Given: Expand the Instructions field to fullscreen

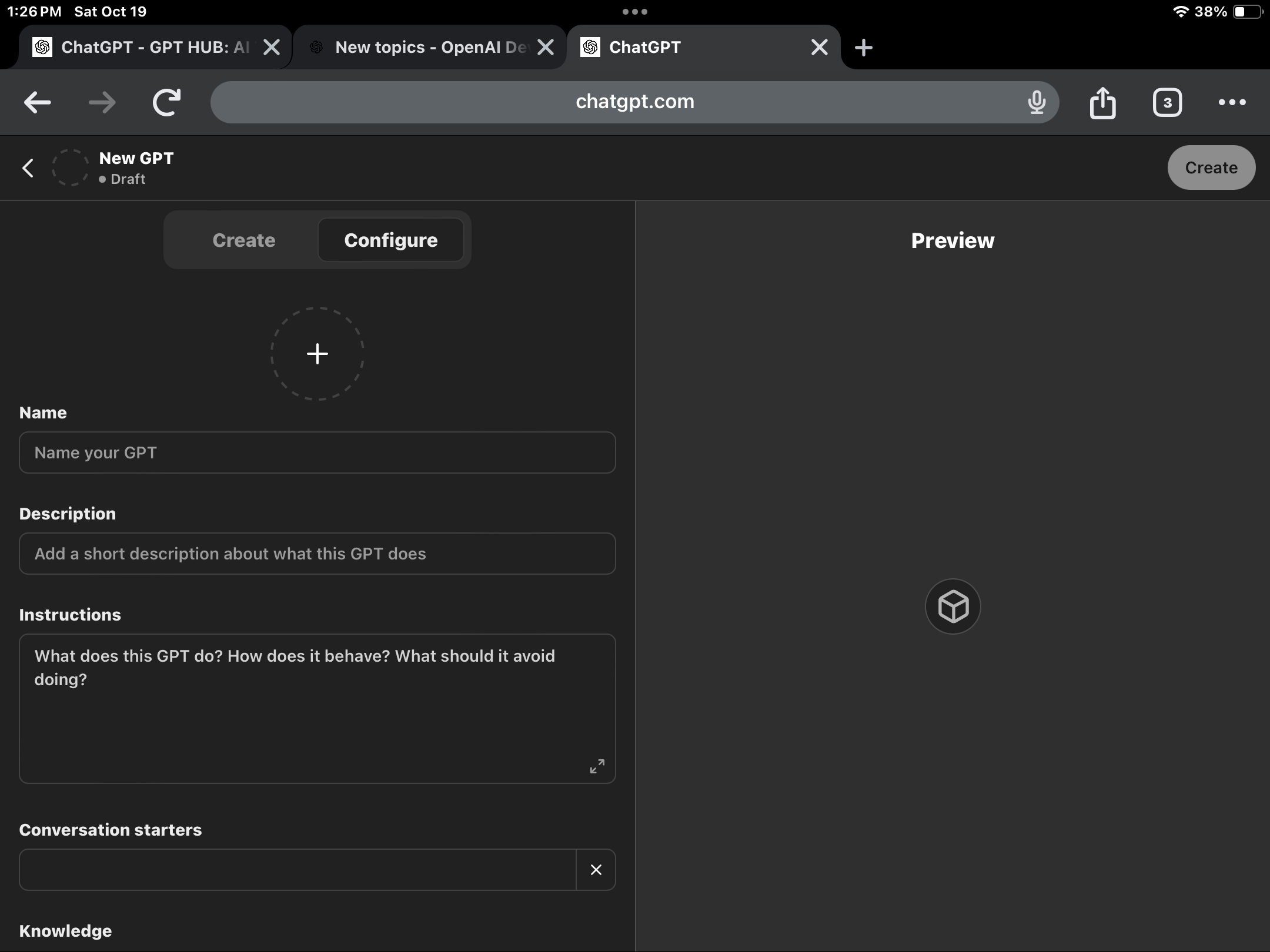Looking at the screenshot, I should tap(597, 766).
